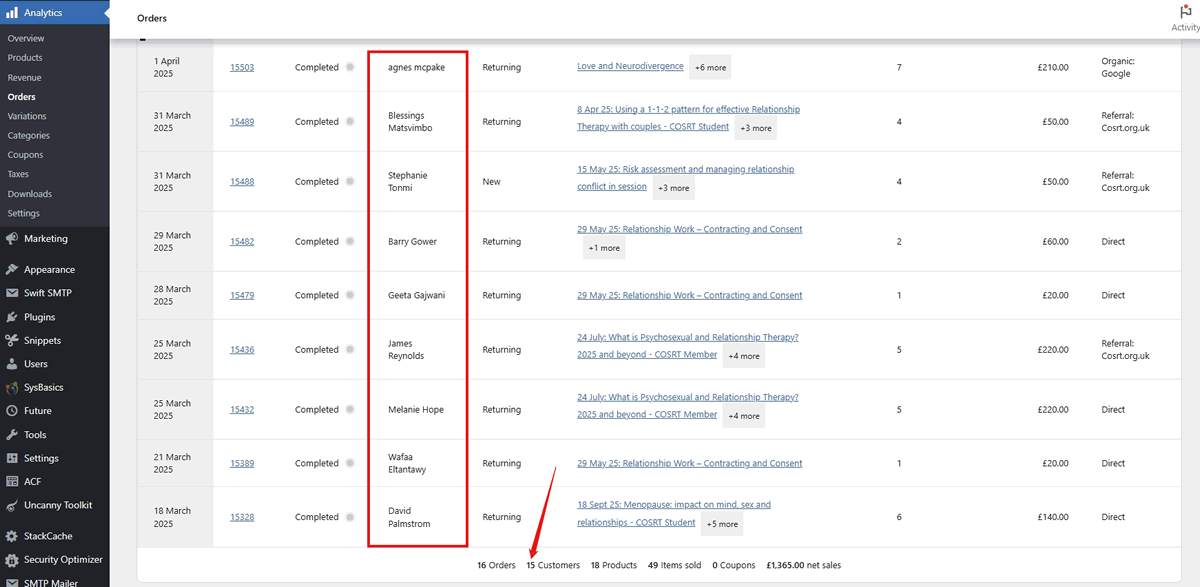Viewport: 1200px width, 587px height.
Task: Open Coupons analytics report
Action: pyautogui.click(x=25, y=155)
